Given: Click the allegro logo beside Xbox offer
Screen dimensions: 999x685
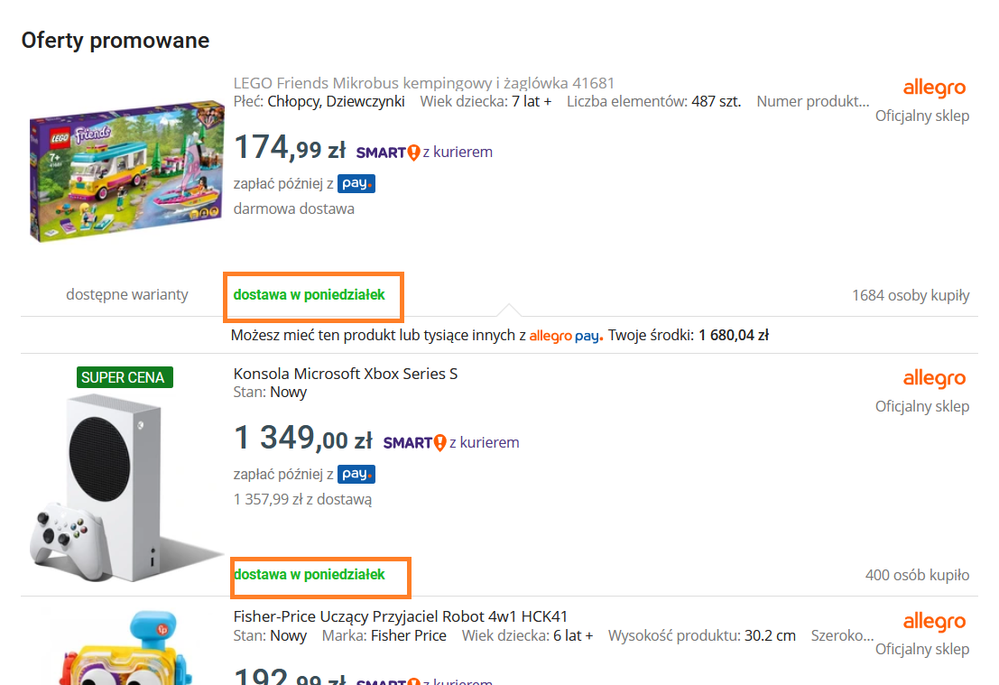Looking at the screenshot, I should 934,379.
